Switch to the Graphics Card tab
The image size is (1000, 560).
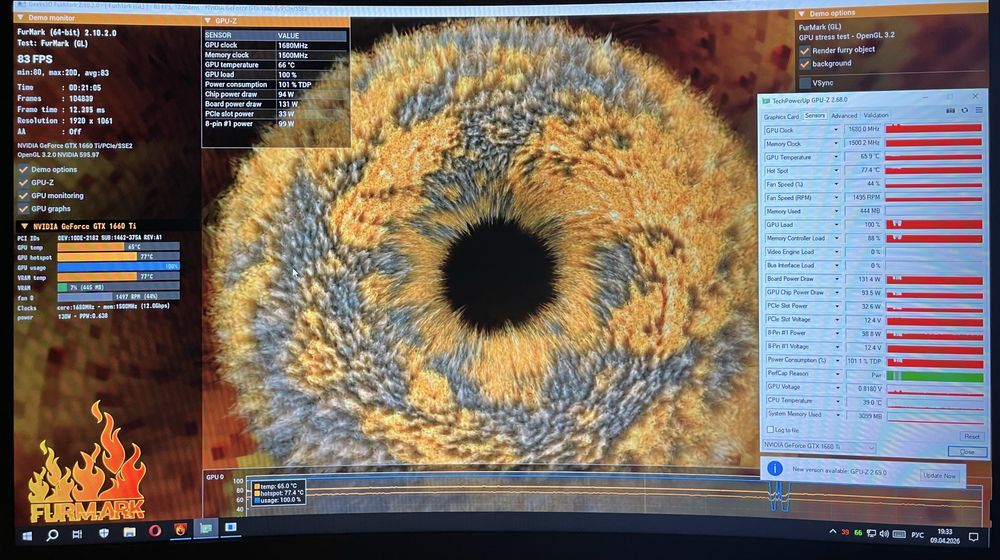point(781,117)
